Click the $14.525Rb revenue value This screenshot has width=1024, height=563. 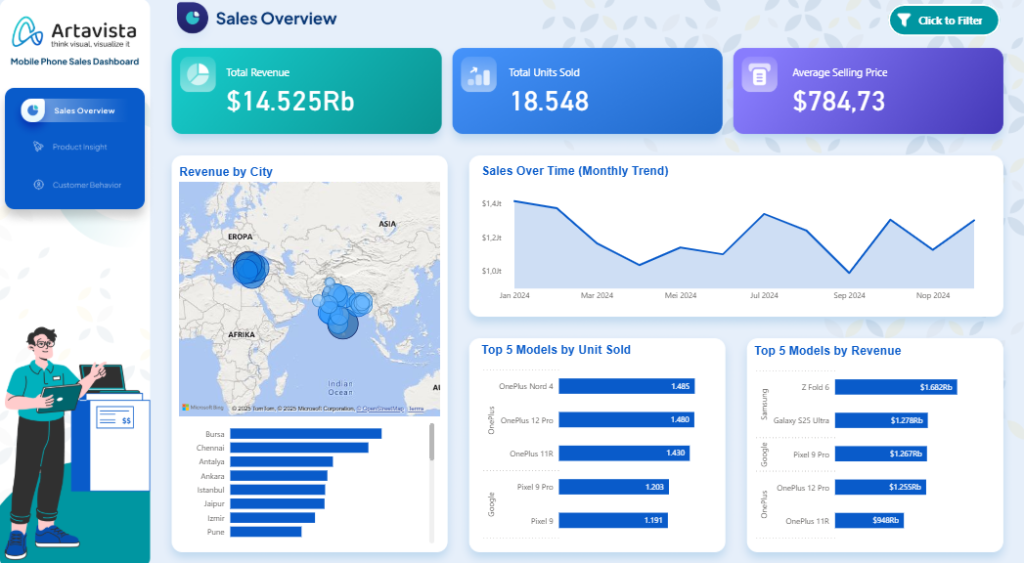click(x=291, y=101)
